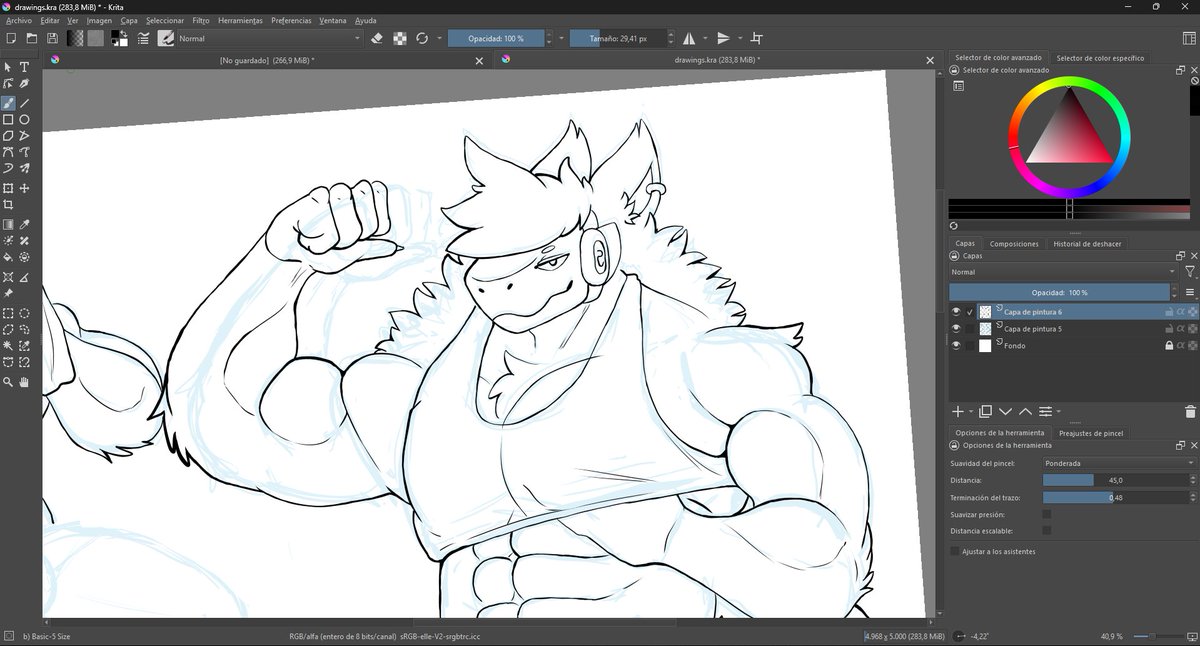Expand horizontal mirror options arrow
The width and height of the screenshot is (1200, 646).
coord(705,38)
